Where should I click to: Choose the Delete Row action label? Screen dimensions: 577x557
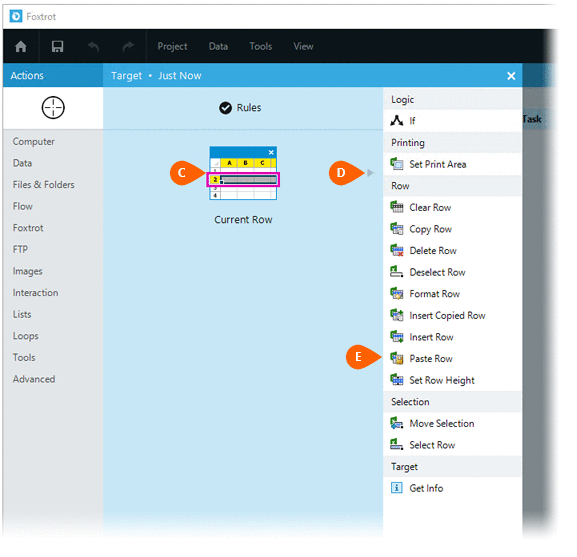[433, 251]
